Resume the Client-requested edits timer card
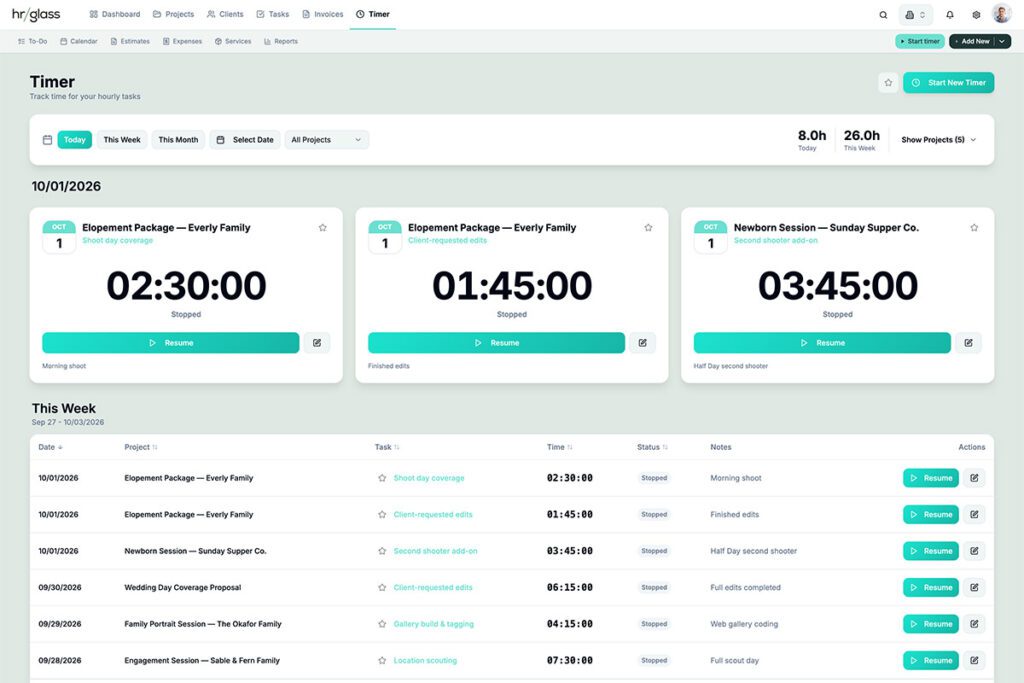The width and height of the screenshot is (1024, 683). [x=496, y=343]
